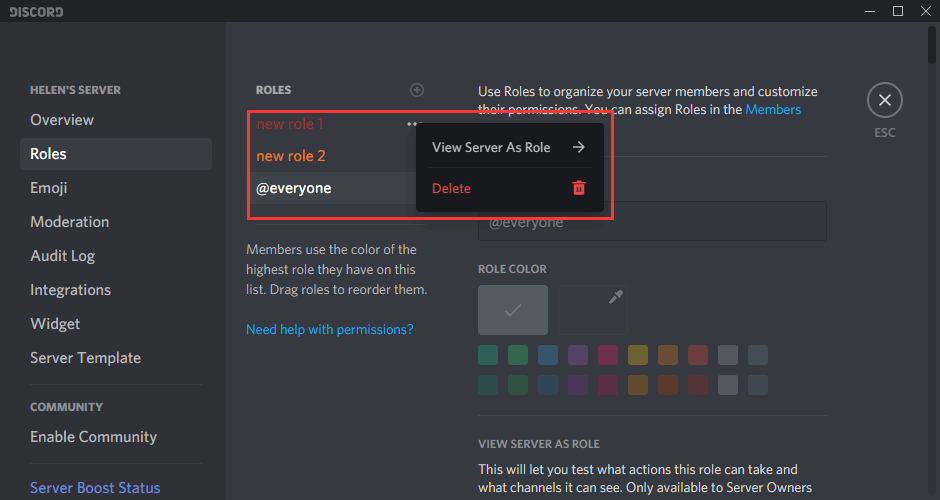Switch to the Emoji settings tab
Screen dimensions: 940x500
point(49,188)
